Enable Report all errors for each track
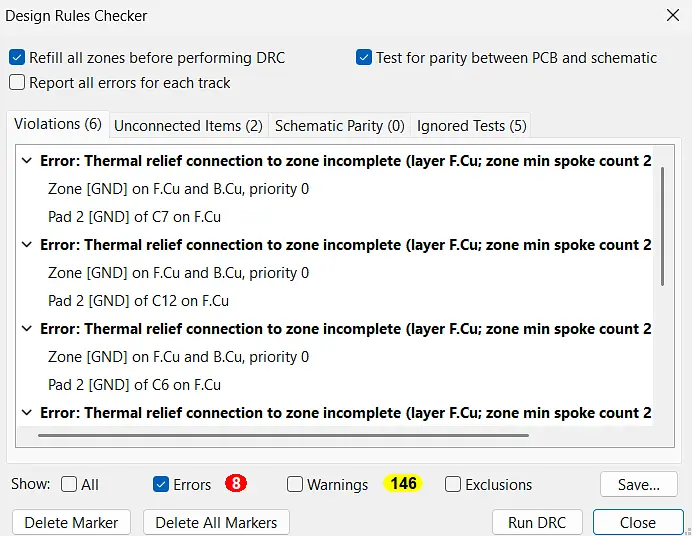The image size is (692, 536). (x=17, y=83)
